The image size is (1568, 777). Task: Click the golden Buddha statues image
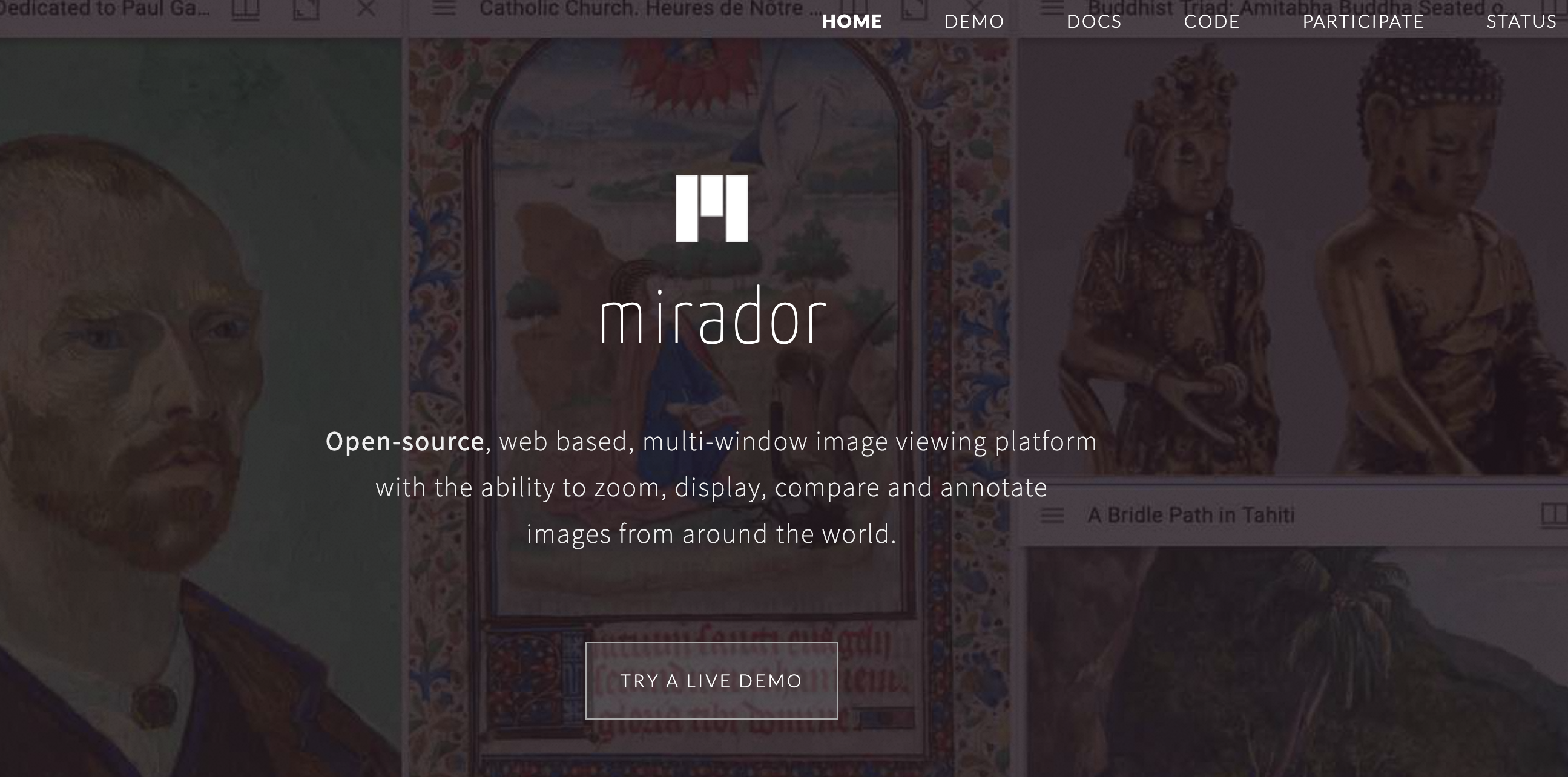pos(1293,255)
